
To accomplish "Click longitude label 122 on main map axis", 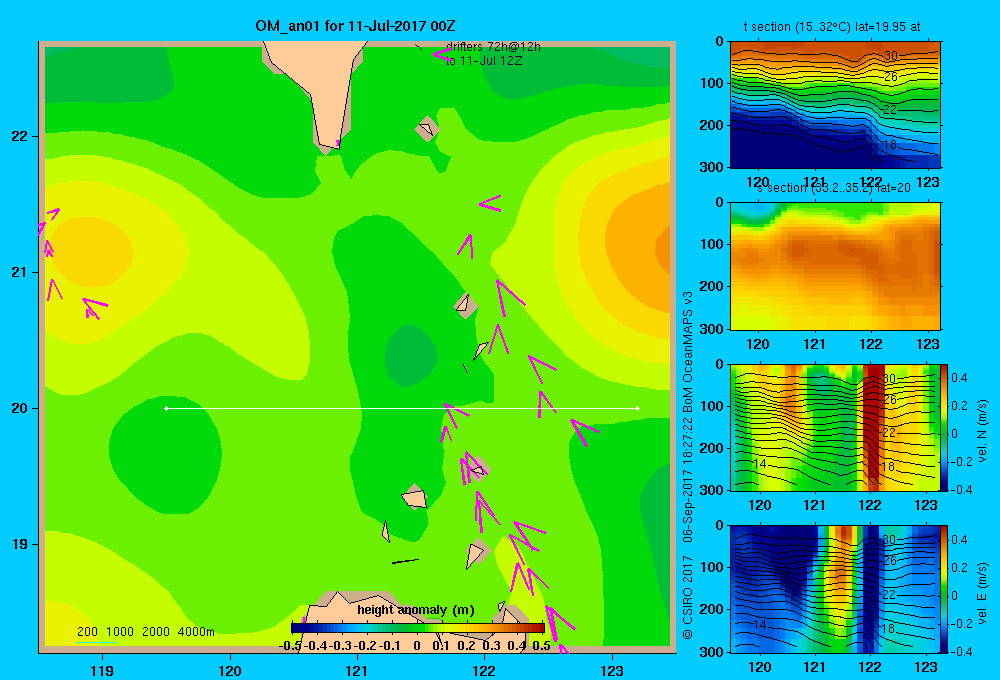I will tap(484, 670).
